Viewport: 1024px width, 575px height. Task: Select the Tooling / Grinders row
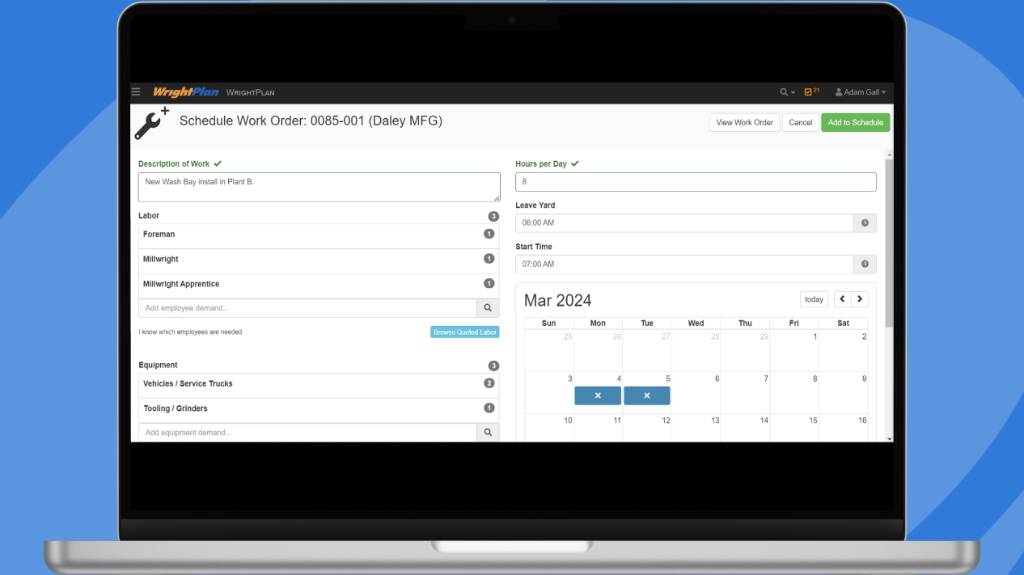click(x=319, y=409)
